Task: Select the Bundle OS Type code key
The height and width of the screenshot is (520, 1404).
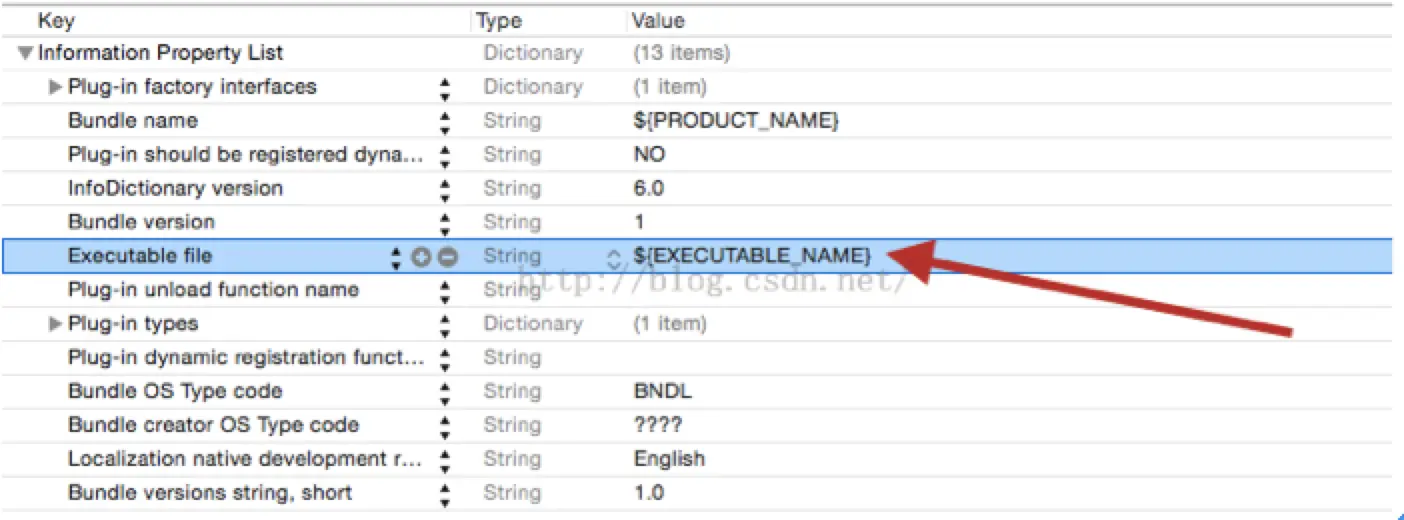Action: click(x=175, y=391)
